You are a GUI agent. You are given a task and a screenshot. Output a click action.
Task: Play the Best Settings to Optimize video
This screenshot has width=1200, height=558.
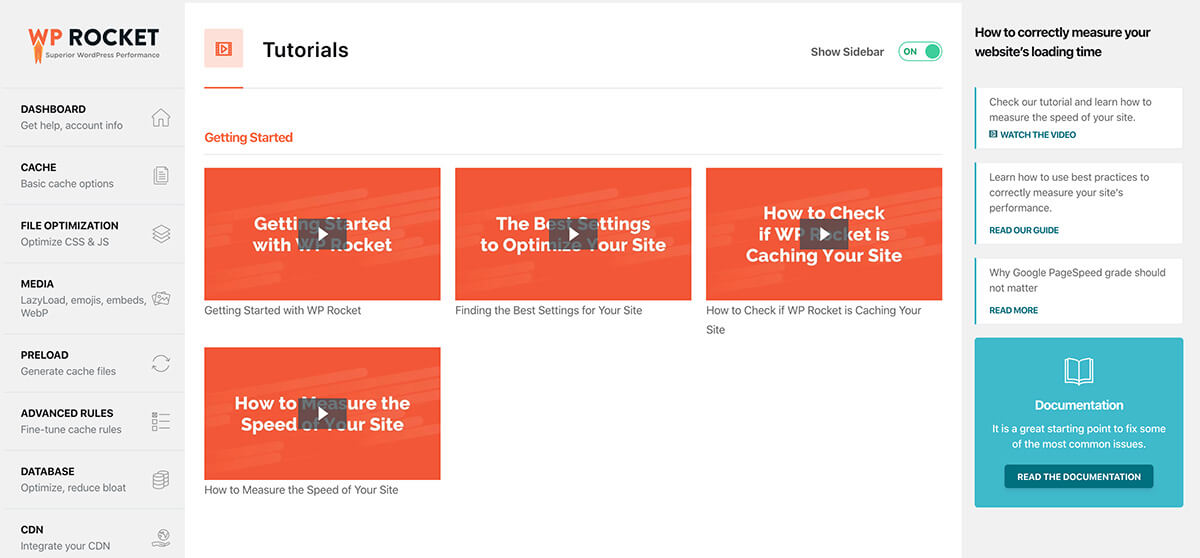tap(573, 234)
